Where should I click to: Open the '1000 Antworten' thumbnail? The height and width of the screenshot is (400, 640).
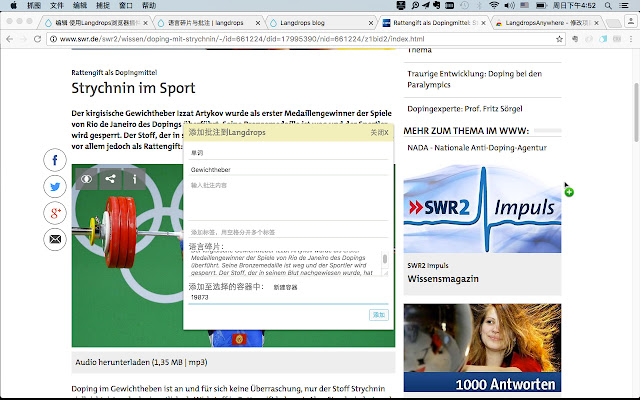click(482, 348)
